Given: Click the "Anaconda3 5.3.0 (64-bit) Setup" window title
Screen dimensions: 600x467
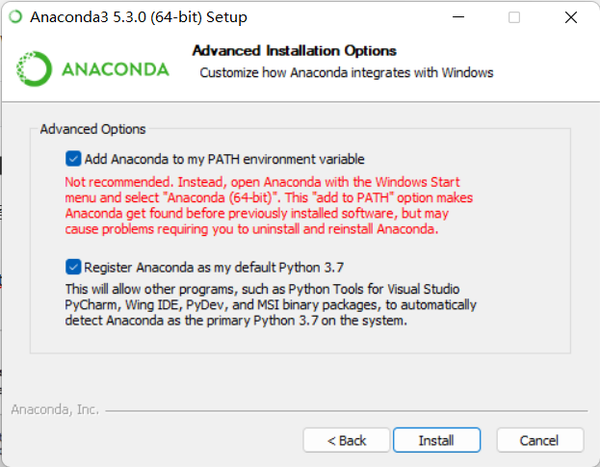Looking at the screenshot, I should (138, 18).
